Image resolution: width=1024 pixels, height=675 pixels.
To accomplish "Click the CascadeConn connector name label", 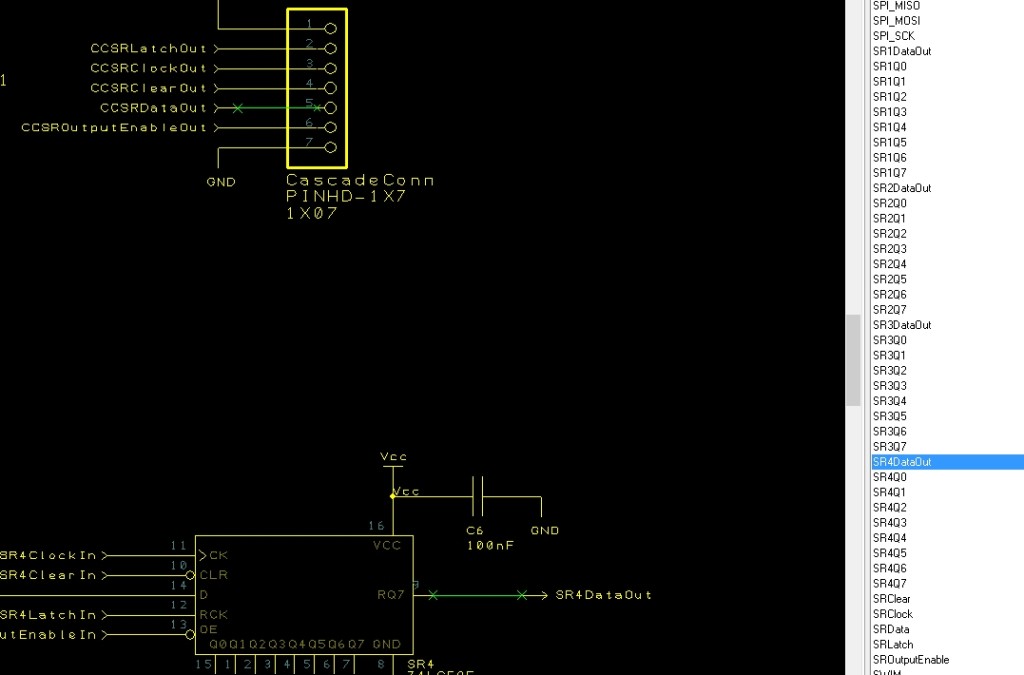I will point(360,181).
